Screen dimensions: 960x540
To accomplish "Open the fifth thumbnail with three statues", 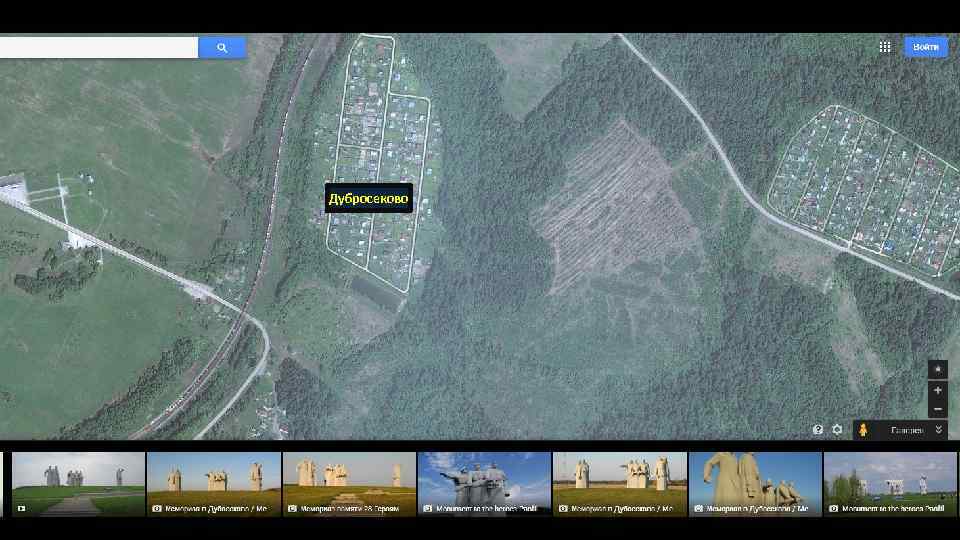I will [x=620, y=484].
